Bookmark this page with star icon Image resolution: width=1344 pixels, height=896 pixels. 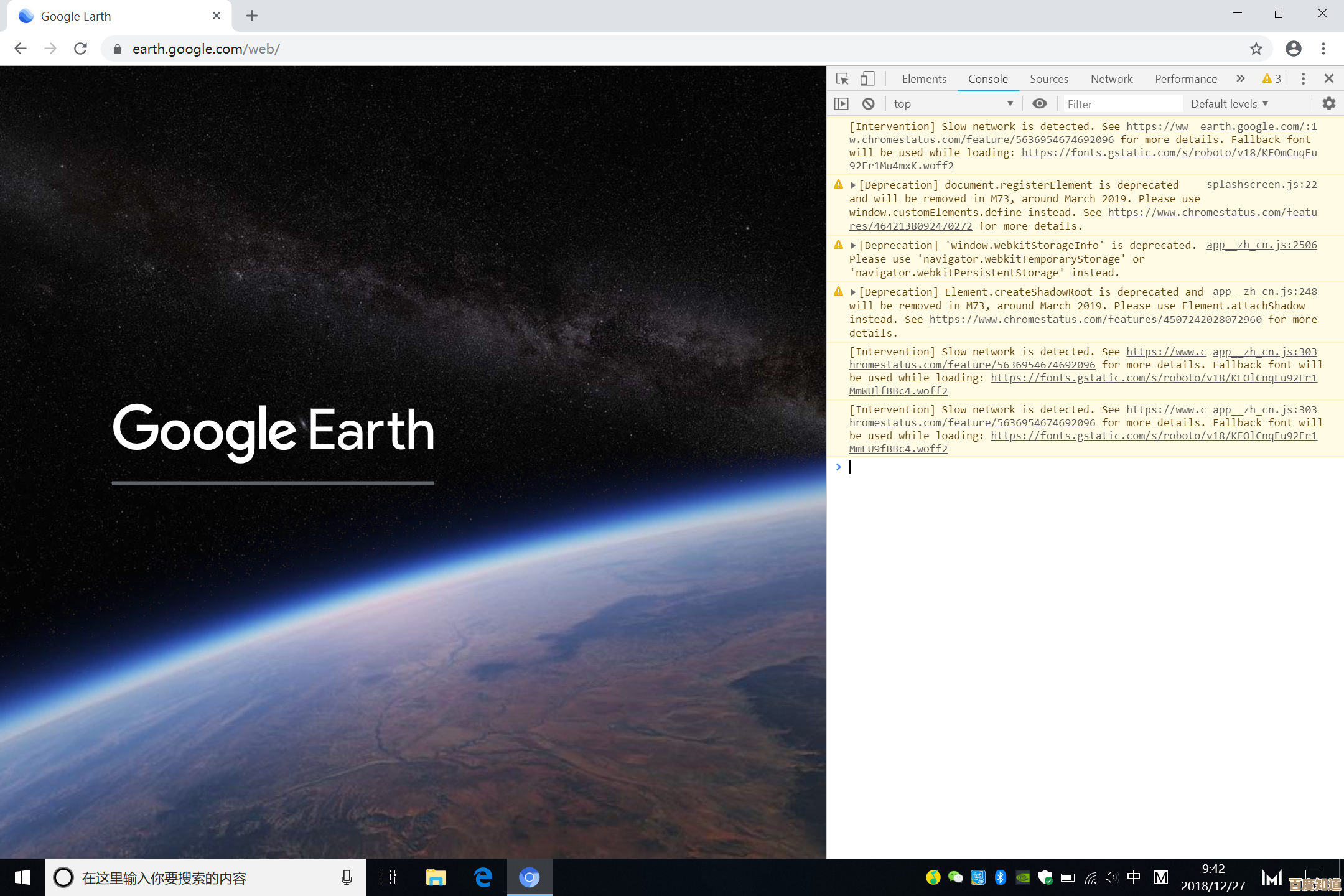tap(1256, 49)
